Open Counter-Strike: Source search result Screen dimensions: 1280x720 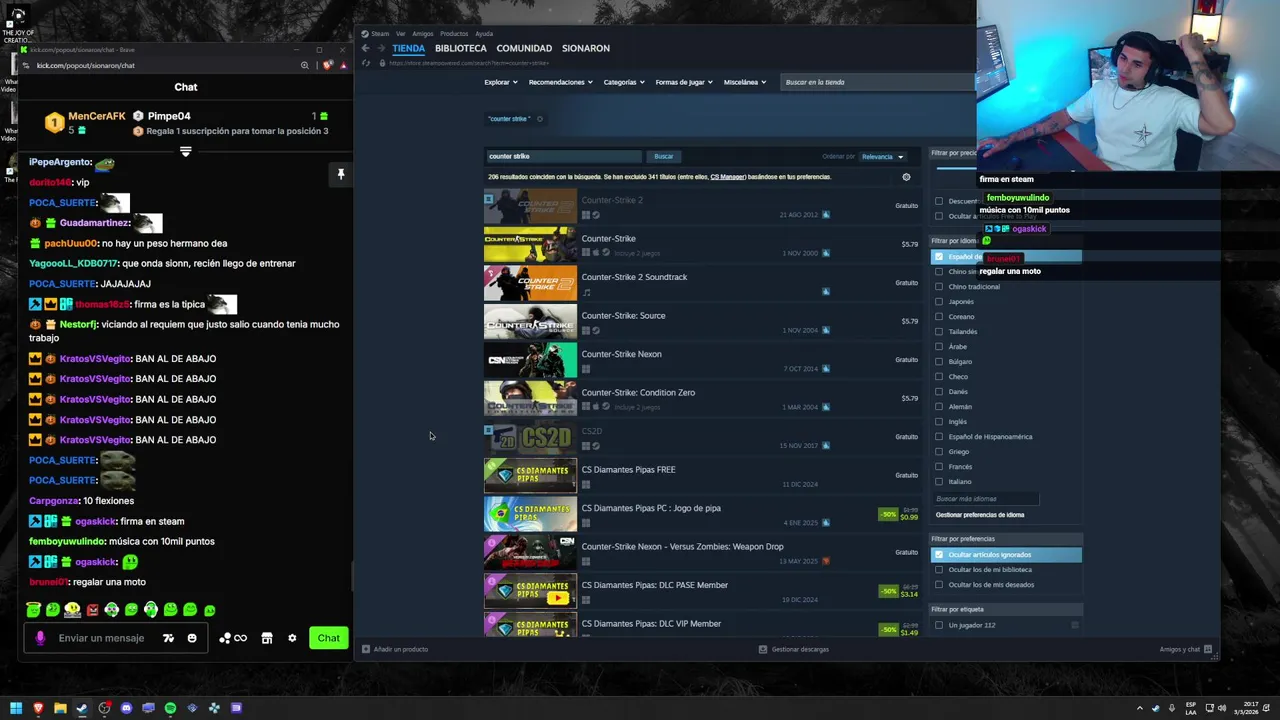click(701, 322)
